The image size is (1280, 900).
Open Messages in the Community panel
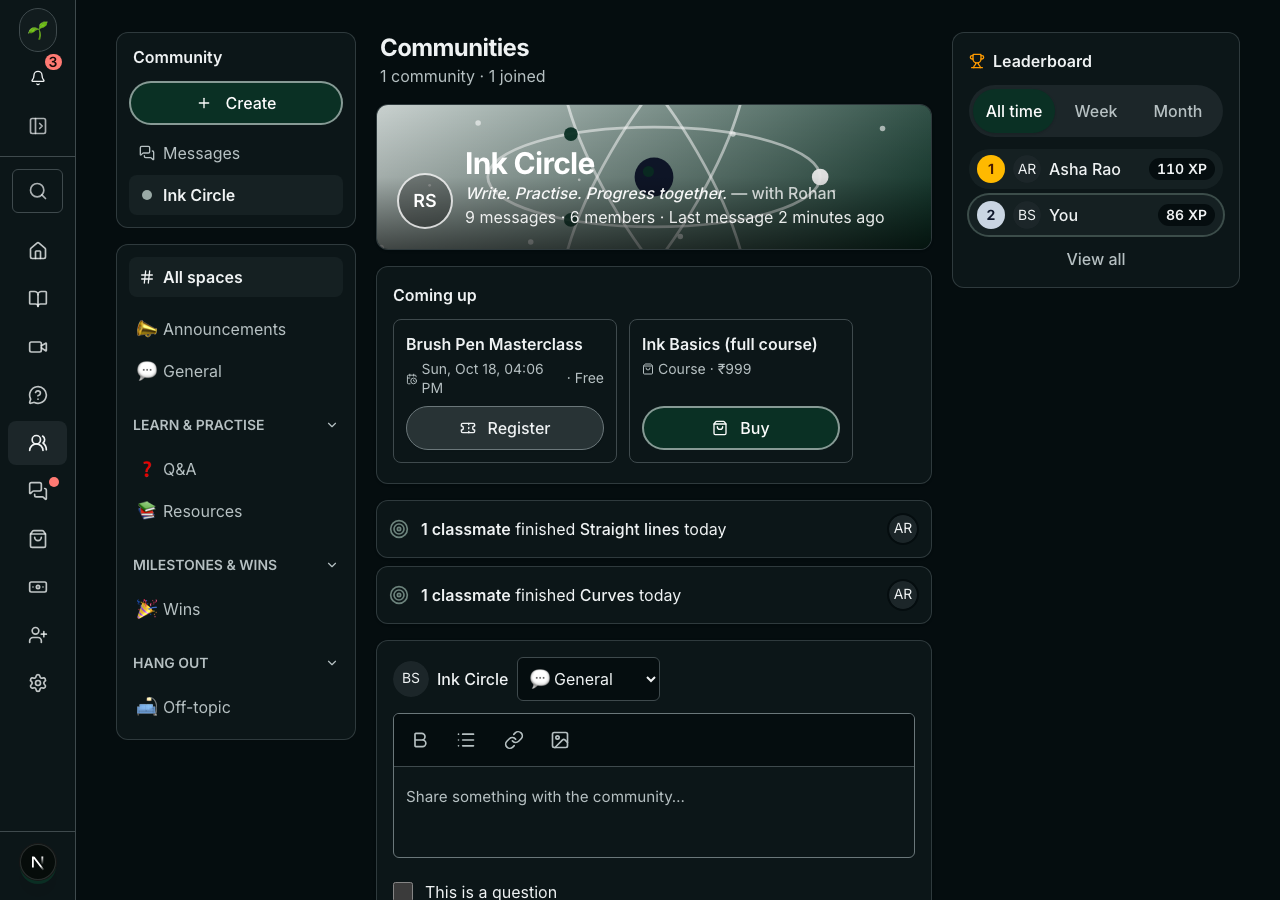[x=236, y=153]
